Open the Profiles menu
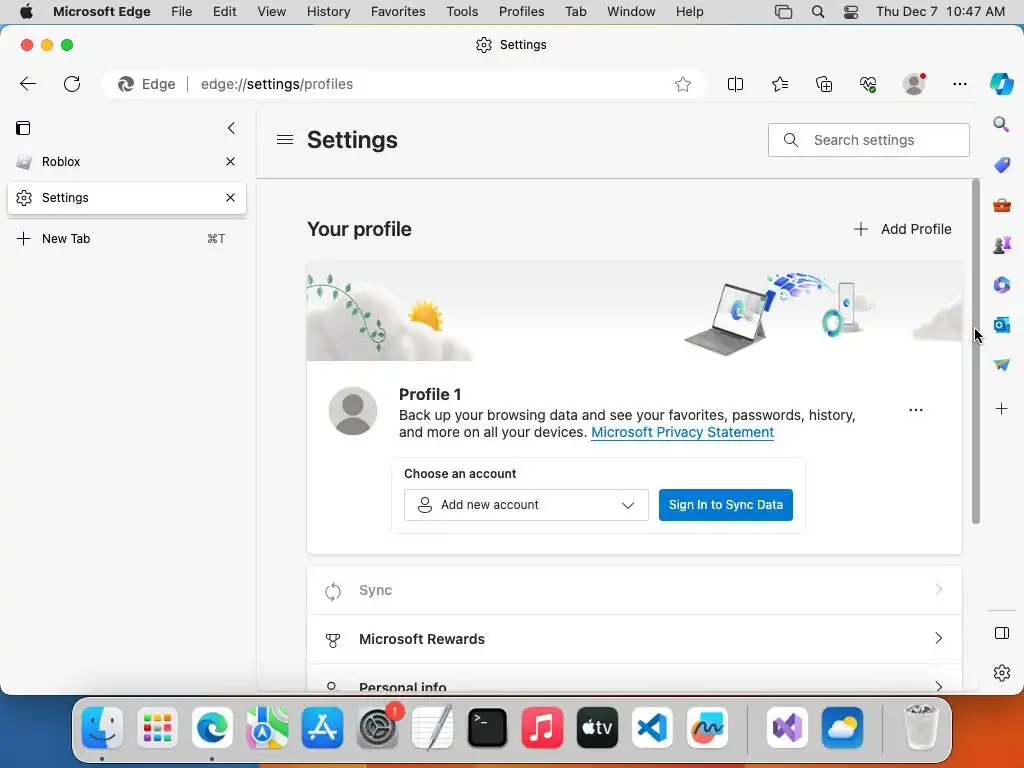Screen dimensions: 1024x768 pyautogui.click(x=521, y=12)
